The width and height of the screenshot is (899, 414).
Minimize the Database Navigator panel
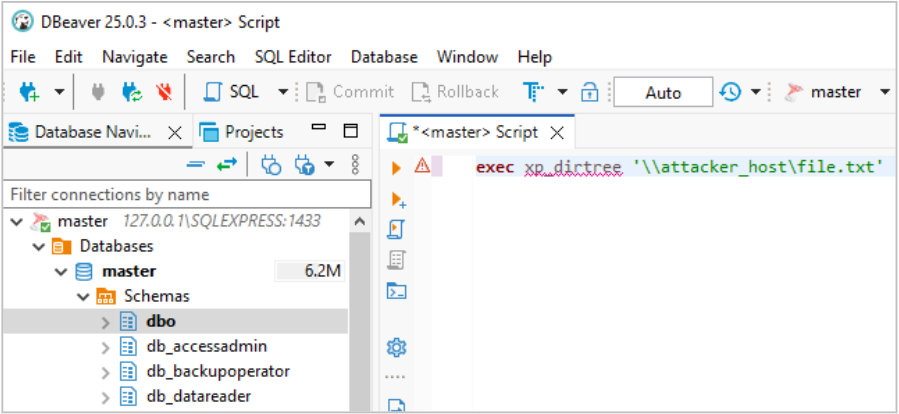coord(319,130)
